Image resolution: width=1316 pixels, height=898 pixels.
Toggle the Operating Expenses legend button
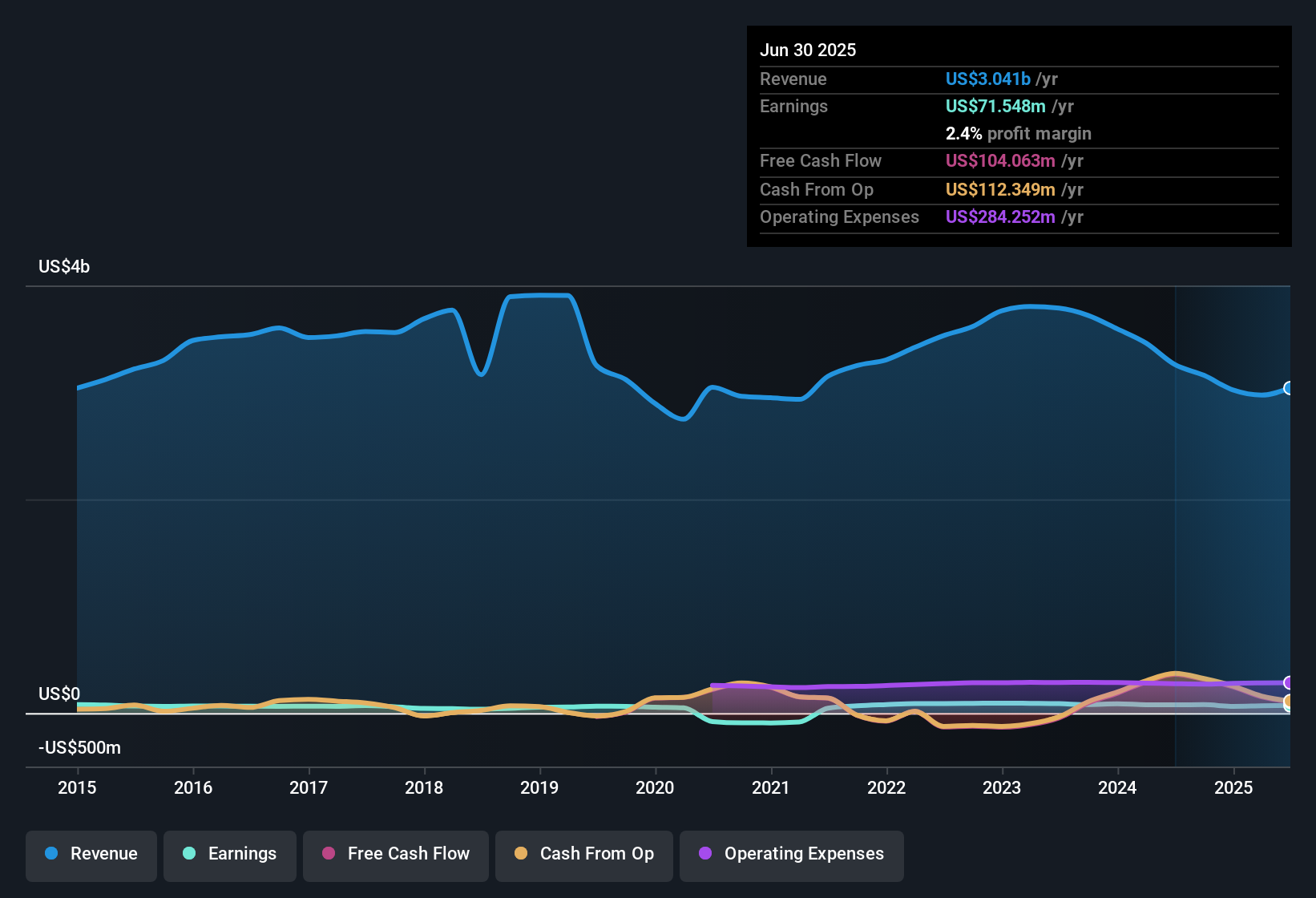(792, 856)
